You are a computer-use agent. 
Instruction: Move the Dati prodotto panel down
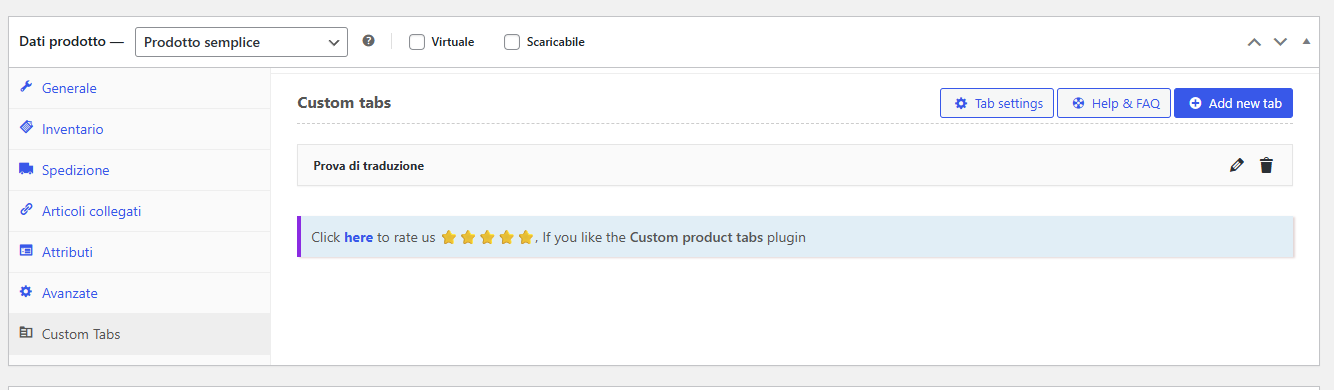pyautogui.click(x=1280, y=42)
